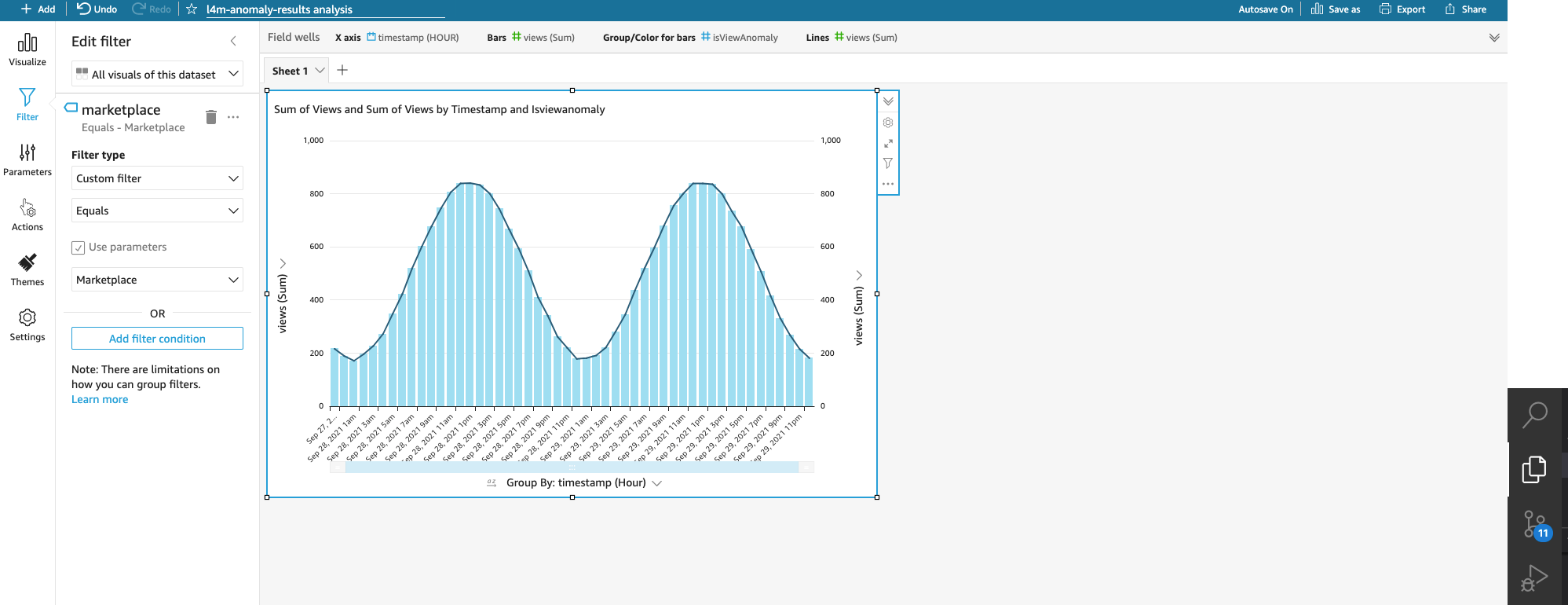
Task: Toggle the Use parameters checkbox
Action: pos(78,247)
